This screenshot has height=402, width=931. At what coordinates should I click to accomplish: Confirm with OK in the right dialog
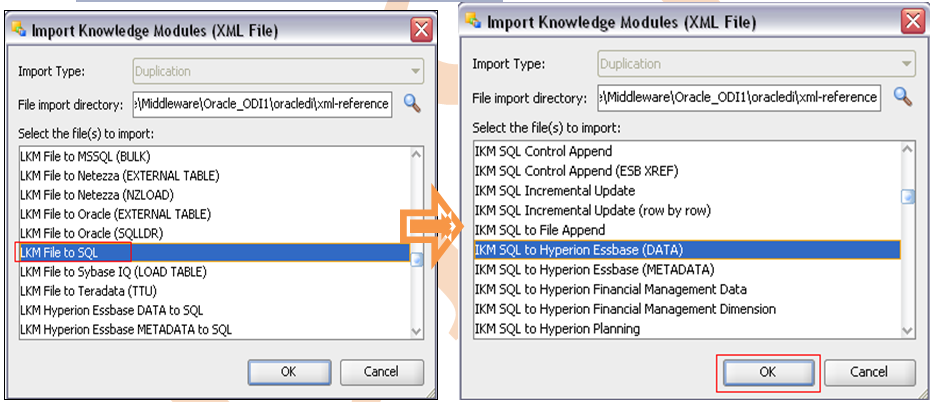[x=768, y=372]
